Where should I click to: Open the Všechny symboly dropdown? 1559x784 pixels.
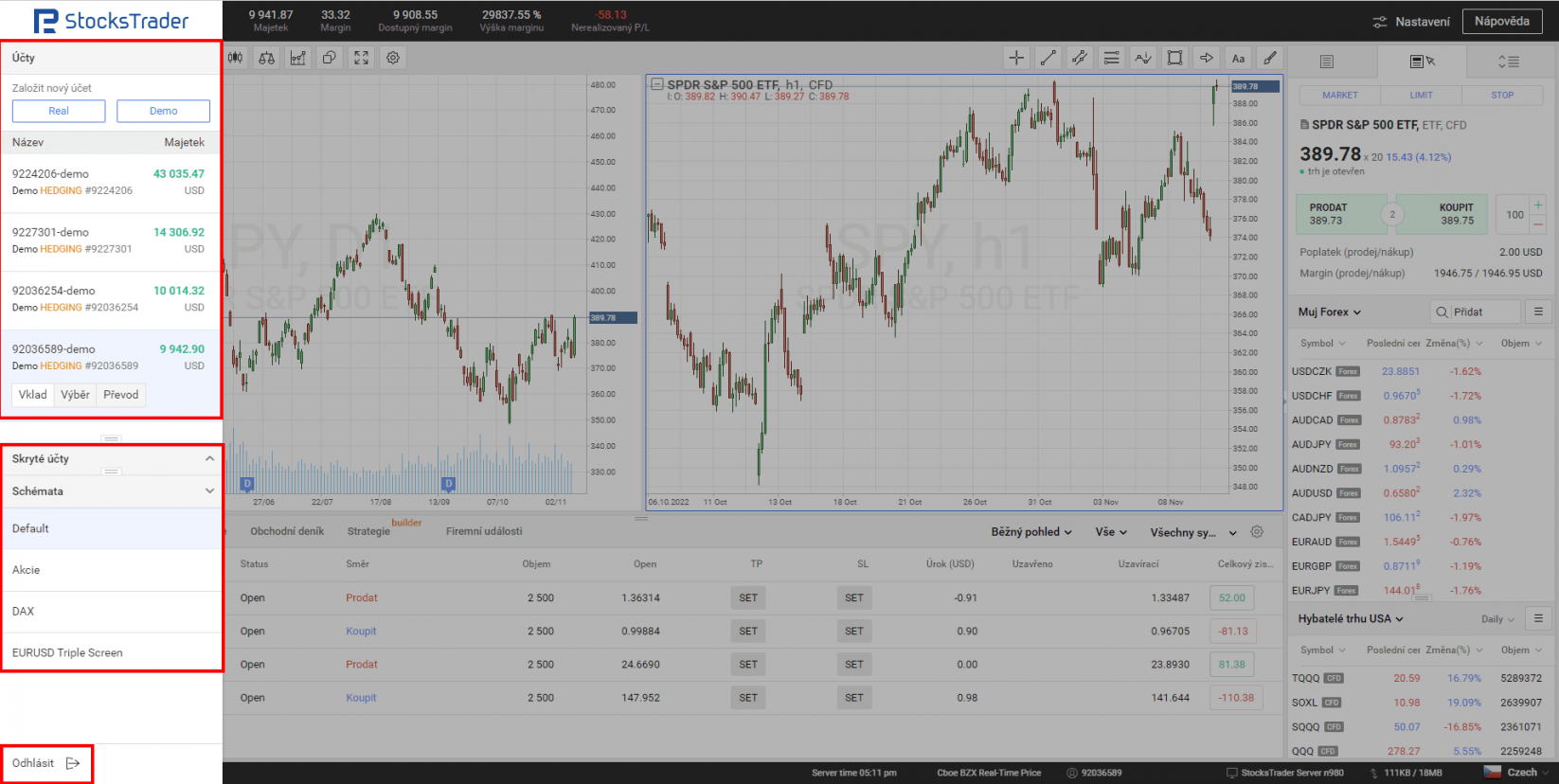tap(1193, 532)
